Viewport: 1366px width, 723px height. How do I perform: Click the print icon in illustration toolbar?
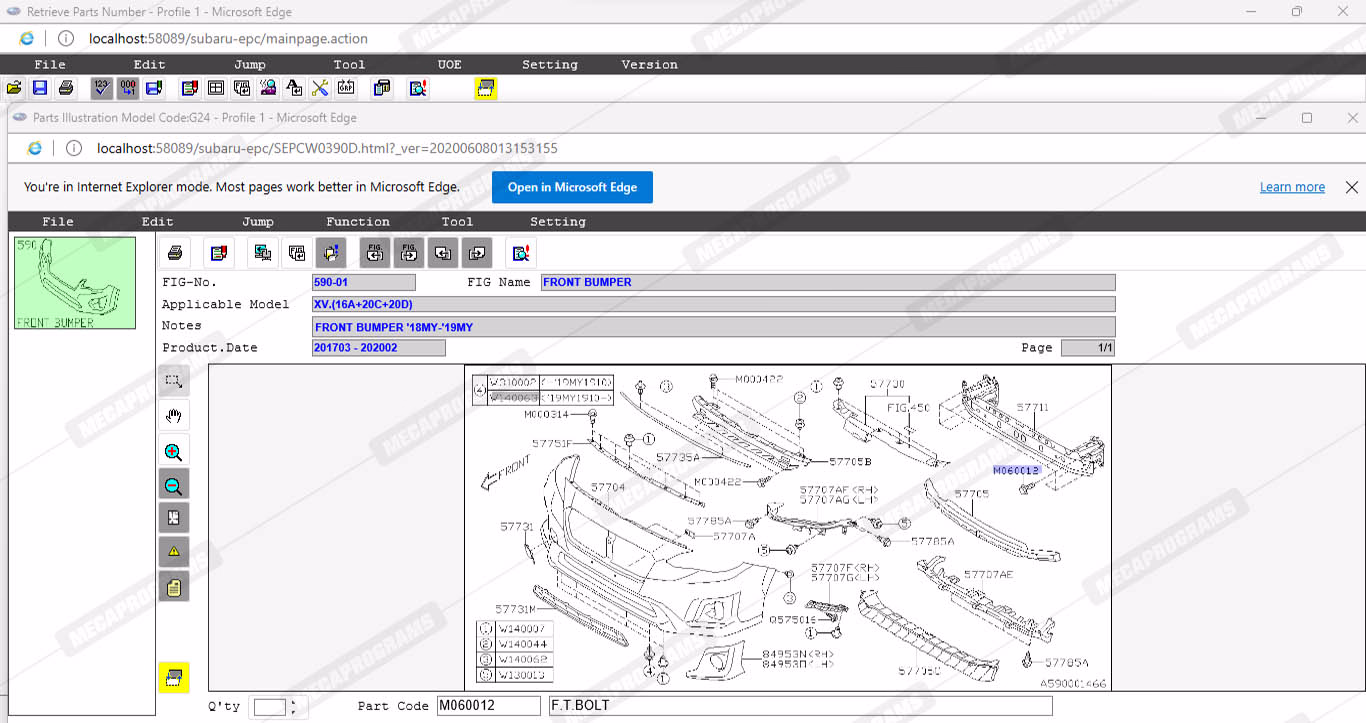tap(175, 253)
